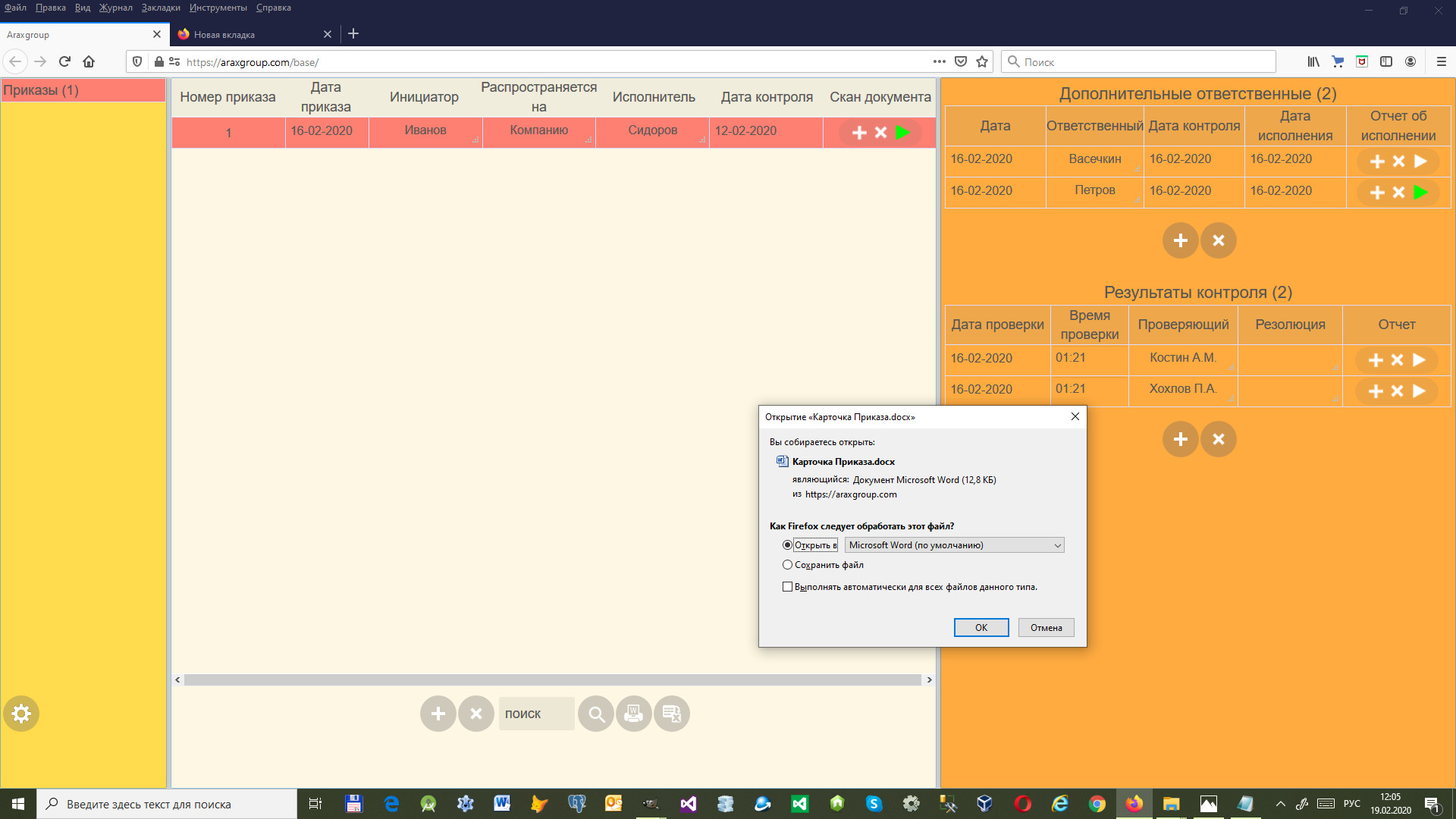Click the magnifier search icon beside поиск field
This screenshot has height=819, width=1456.
[x=596, y=714]
